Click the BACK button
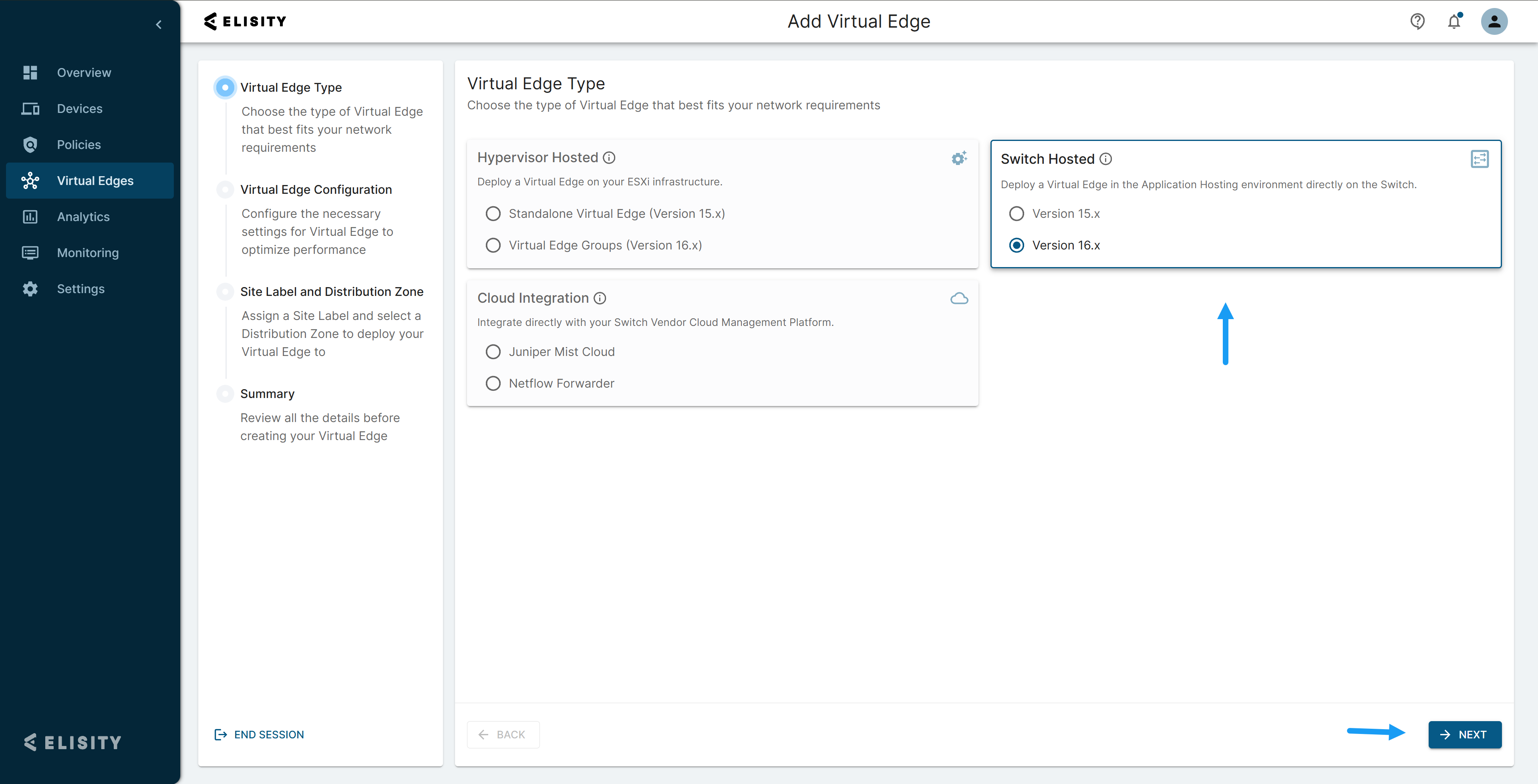The width and height of the screenshot is (1538, 784). [503, 734]
